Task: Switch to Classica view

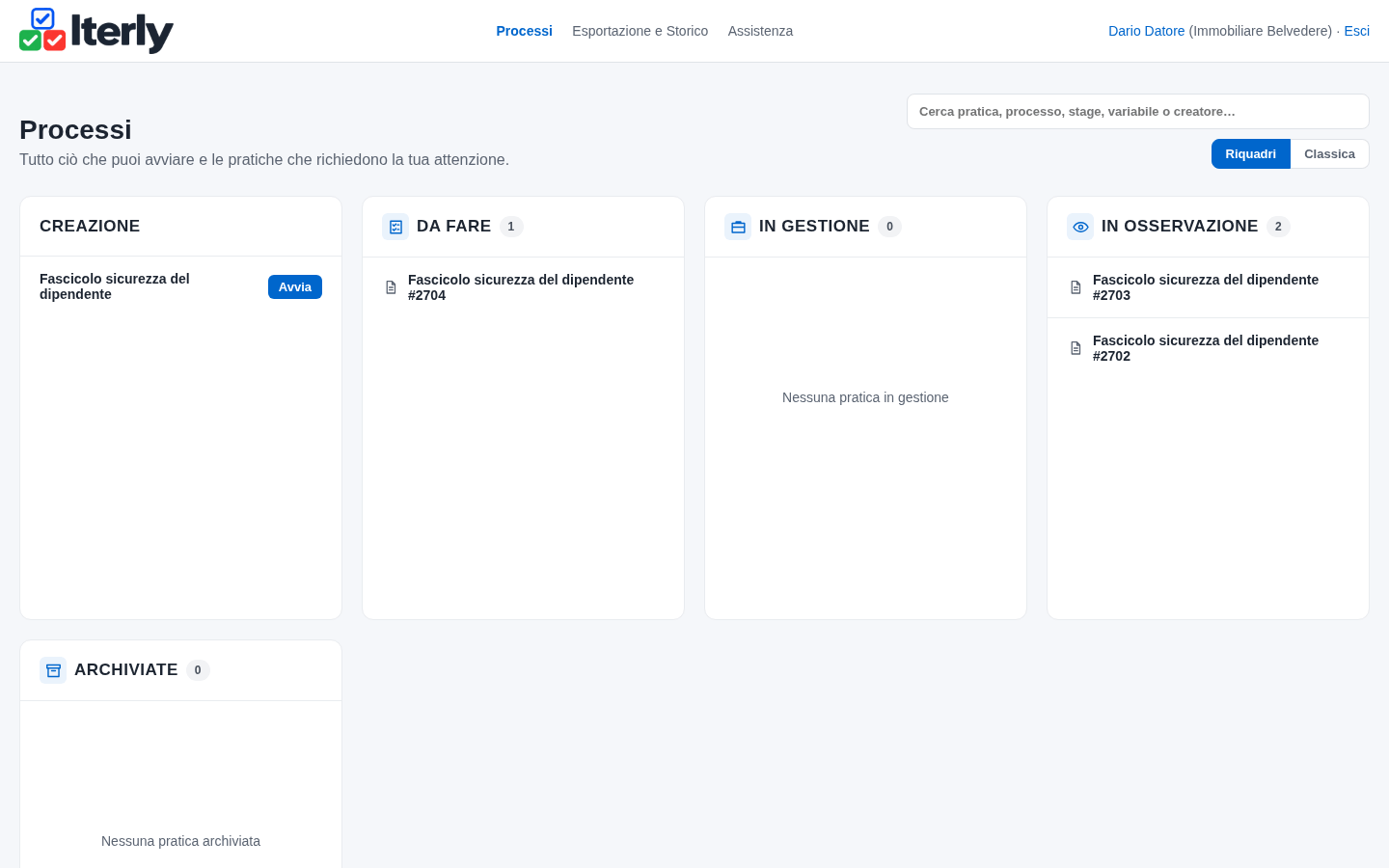Action: click(x=1329, y=154)
